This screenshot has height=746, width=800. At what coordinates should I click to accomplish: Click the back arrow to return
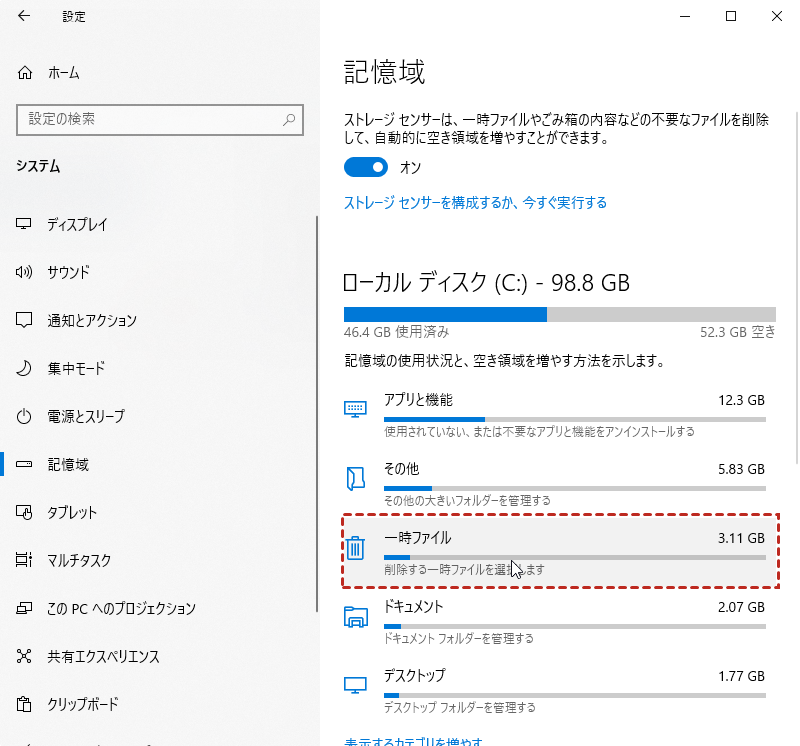tap(22, 16)
